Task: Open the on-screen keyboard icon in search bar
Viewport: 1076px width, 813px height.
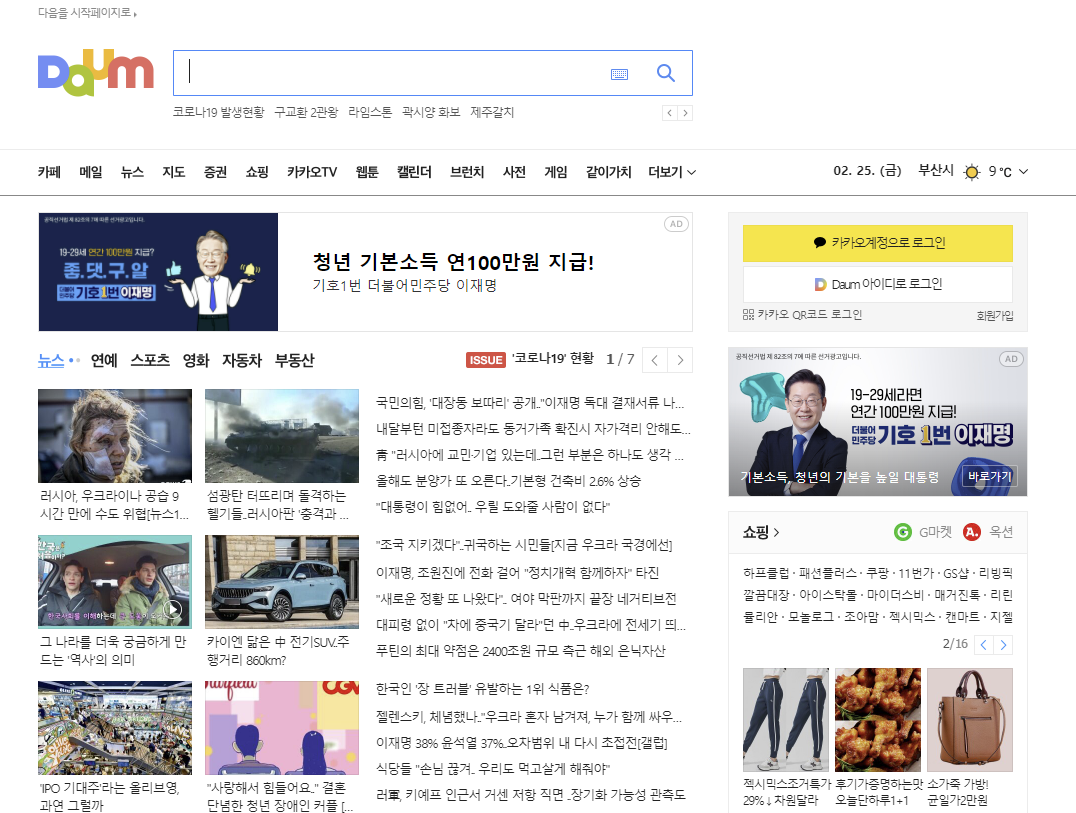Action: [620, 74]
